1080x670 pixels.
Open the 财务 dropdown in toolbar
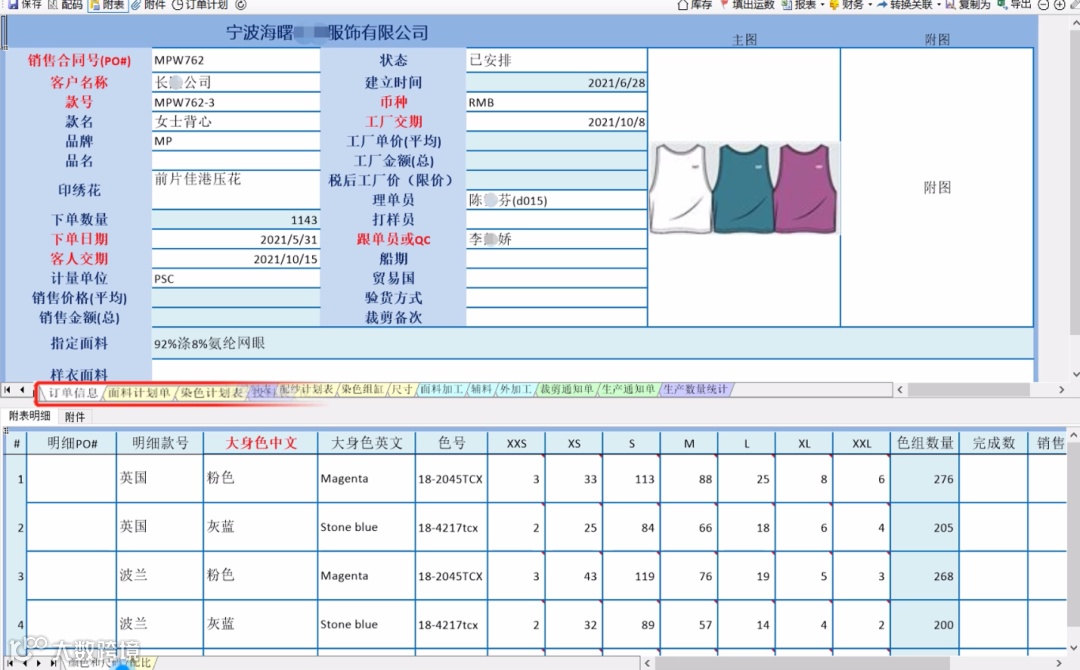[x=851, y=4]
